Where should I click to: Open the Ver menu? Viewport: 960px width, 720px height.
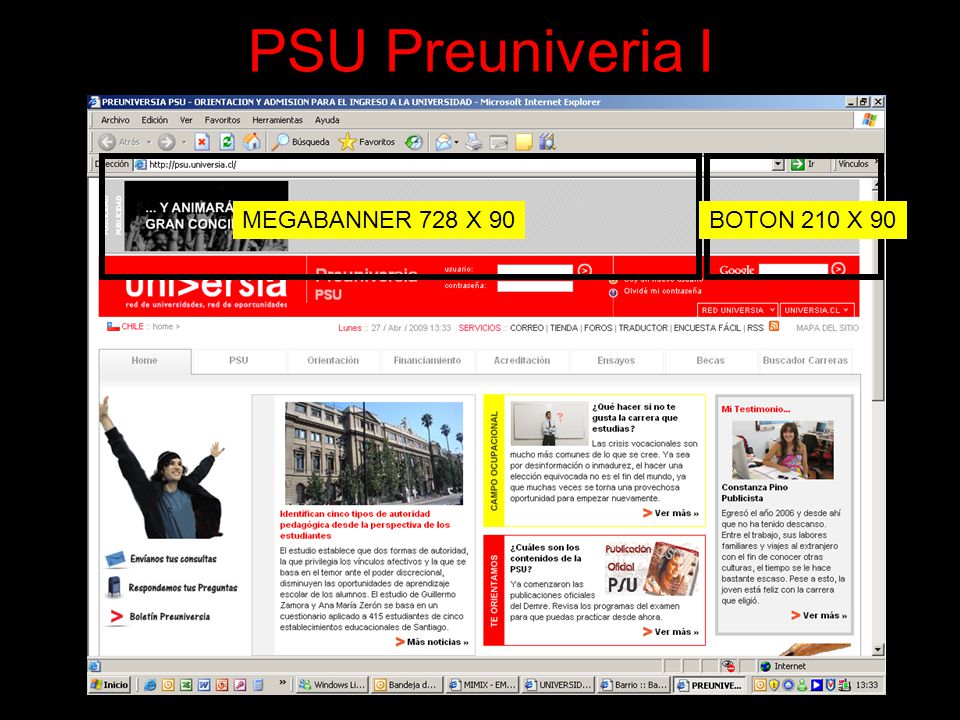click(x=186, y=120)
